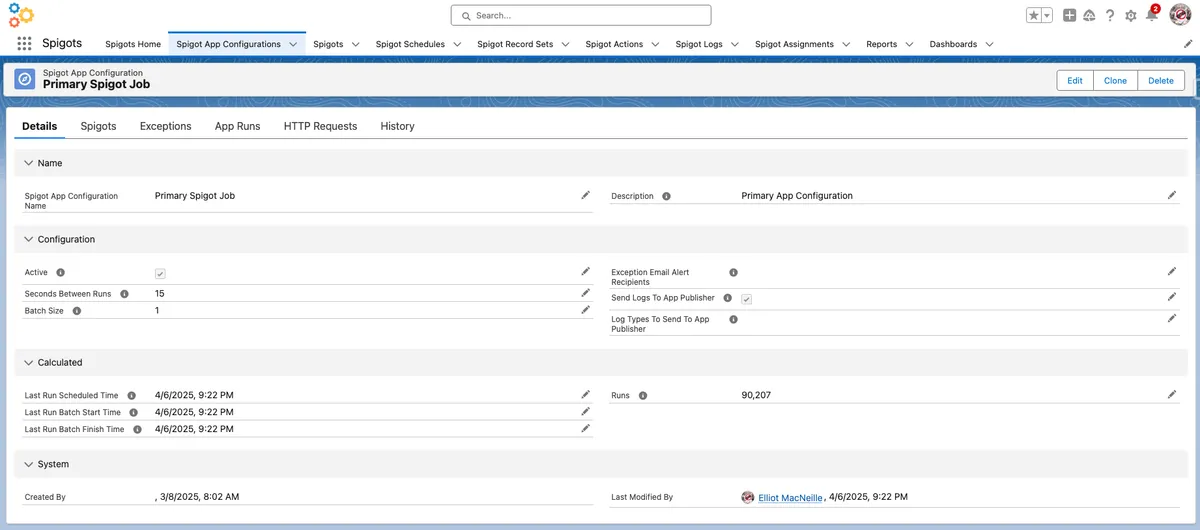Image resolution: width=1200 pixels, height=530 pixels.
Task: Click the Edit button
Action: [1075, 80]
